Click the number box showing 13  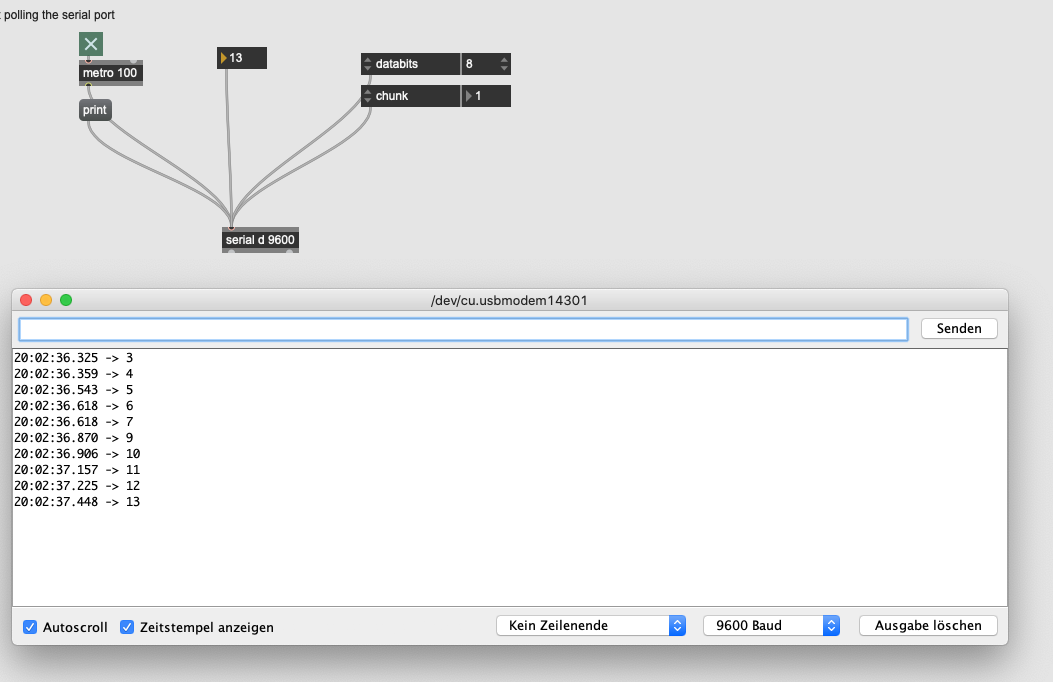(242, 58)
